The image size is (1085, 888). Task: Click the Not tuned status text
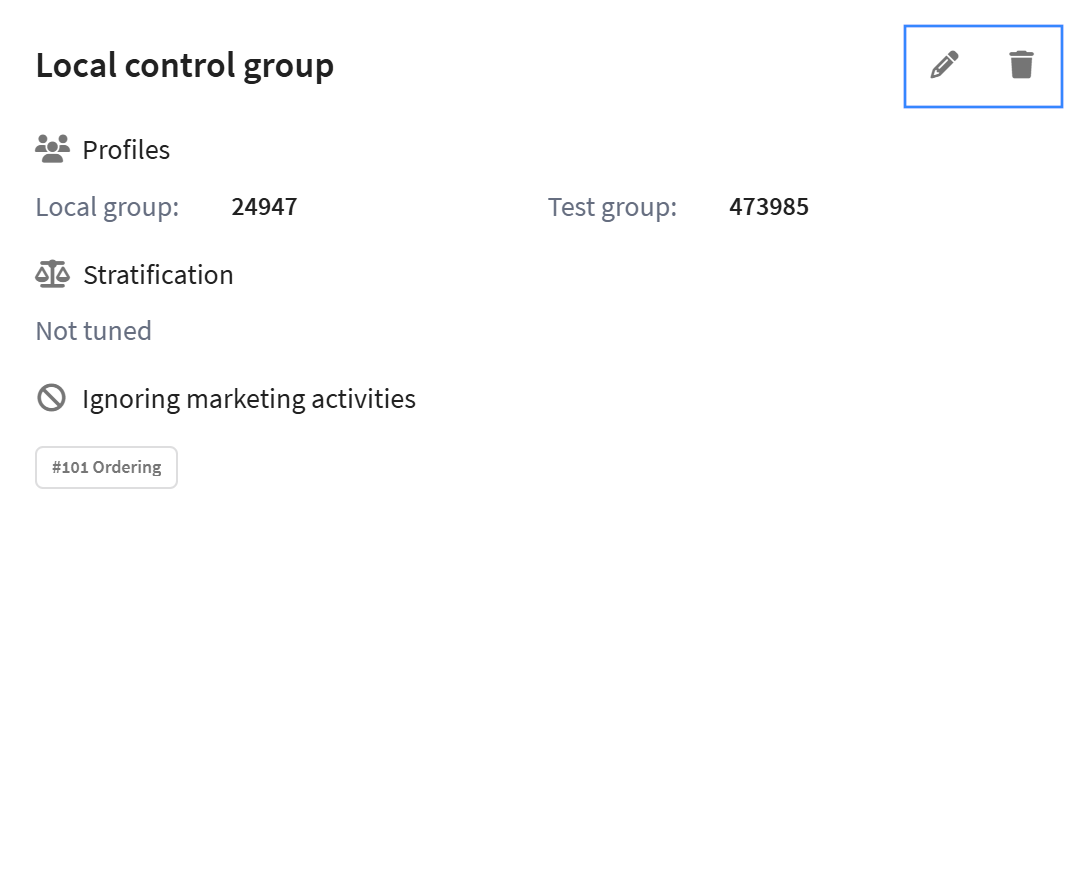tap(93, 331)
